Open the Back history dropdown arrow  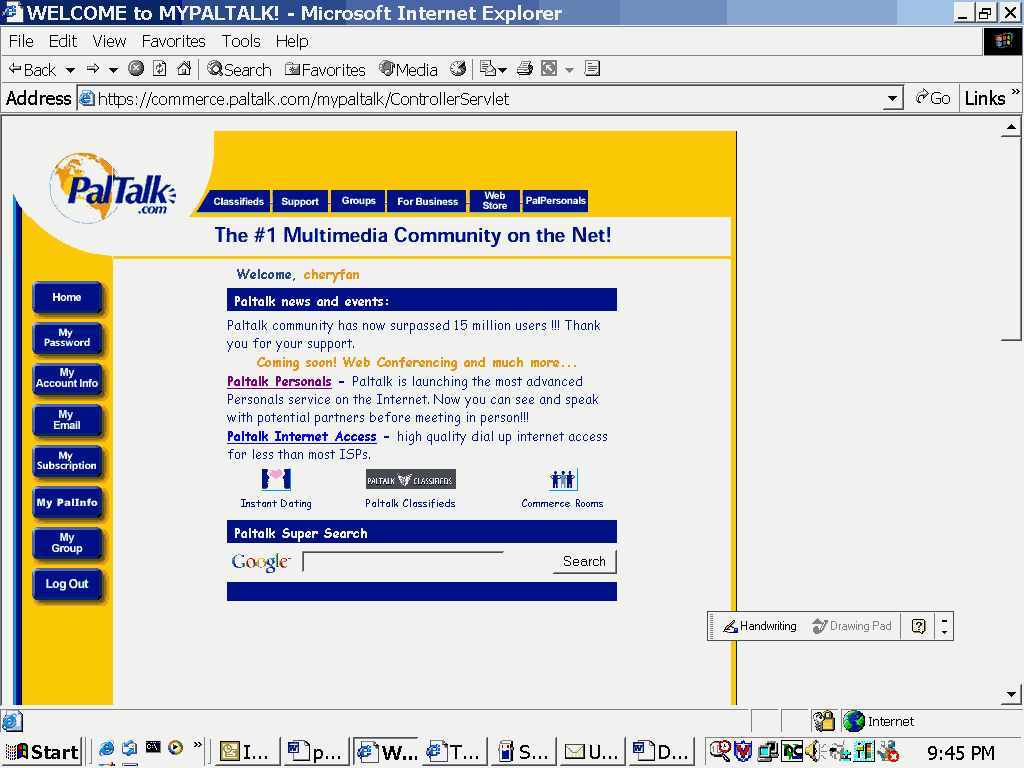pos(71,70)
